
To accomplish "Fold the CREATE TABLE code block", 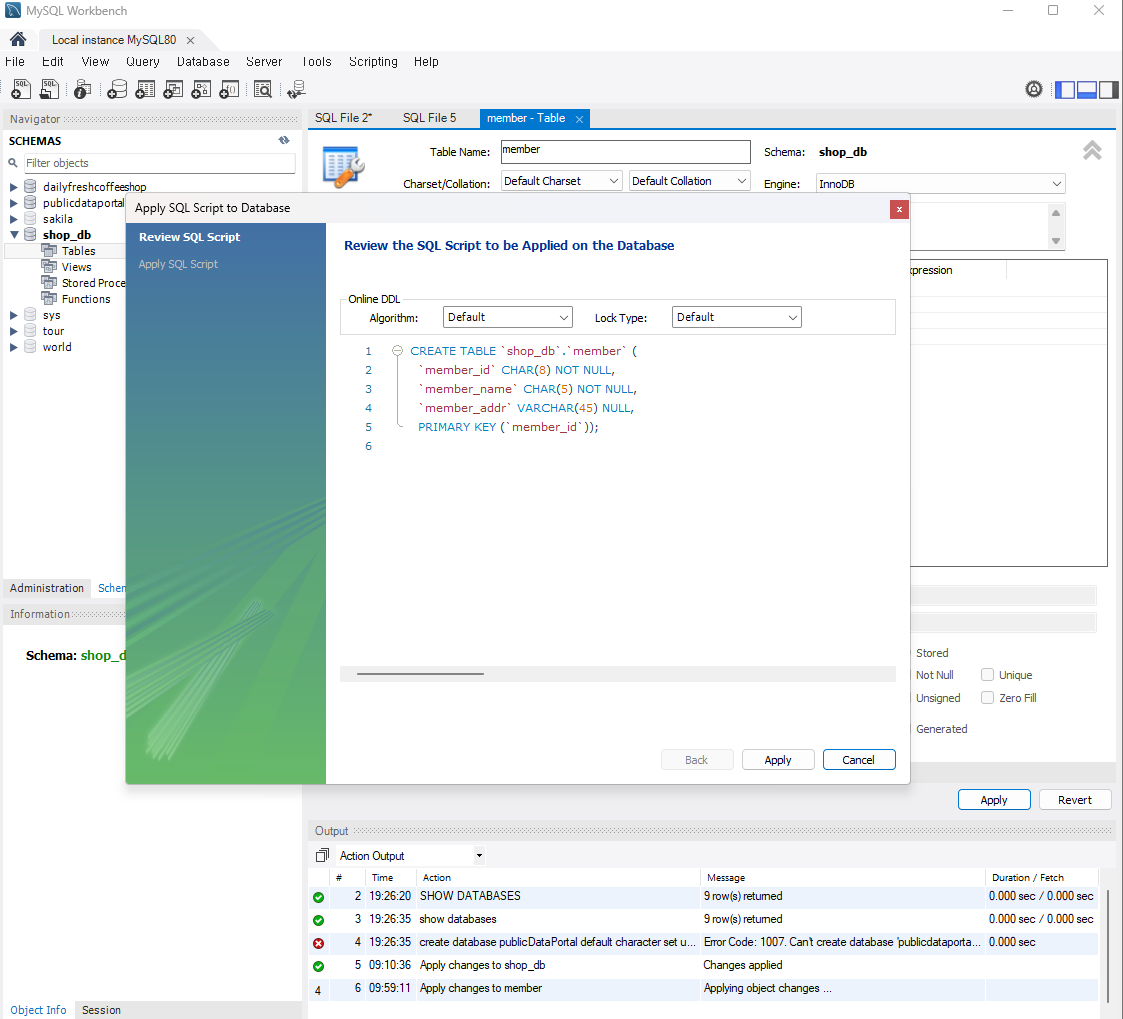I will pyautogui.click(x=397, y=351).
